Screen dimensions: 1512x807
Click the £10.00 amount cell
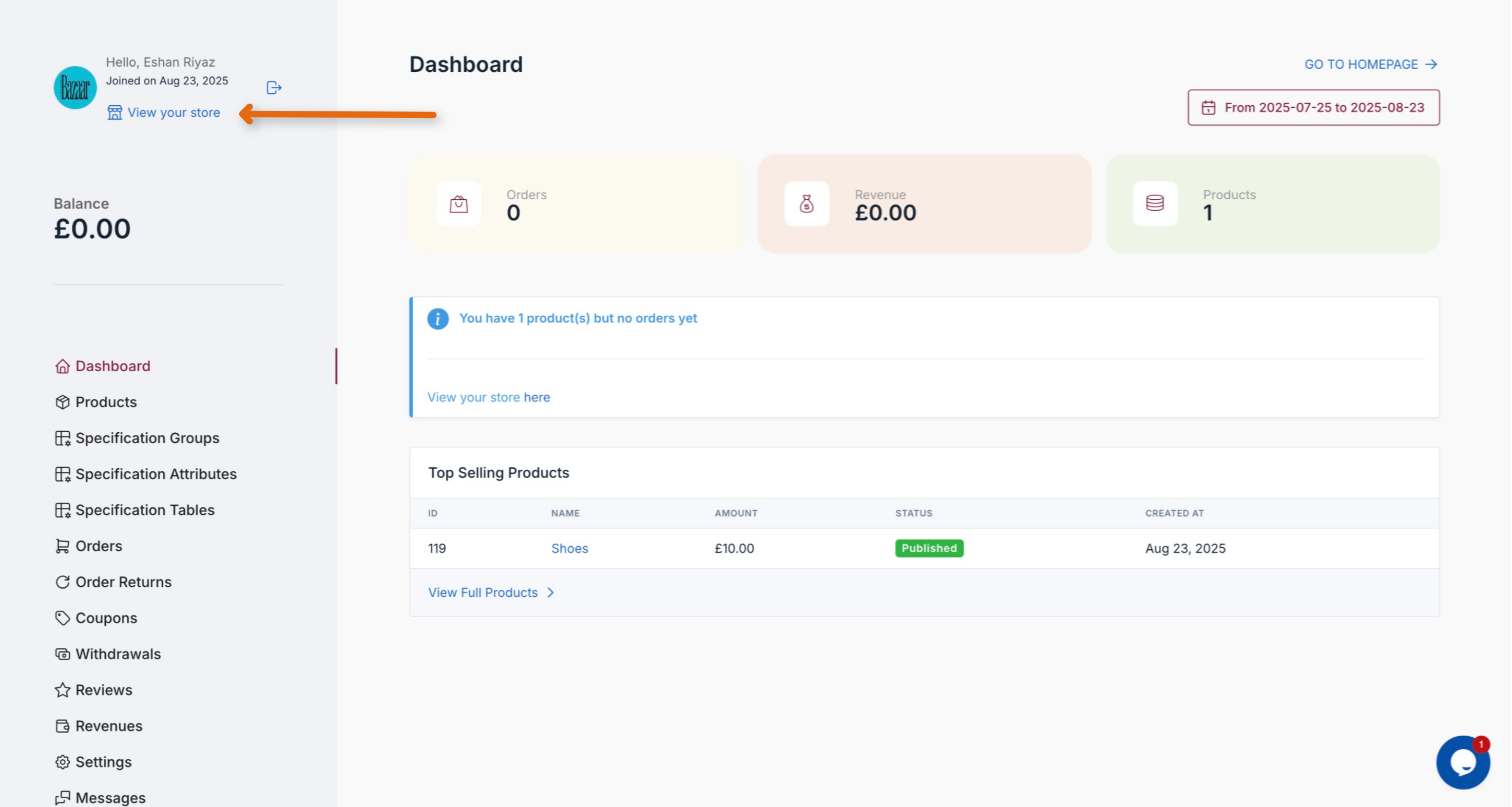point(734,548)
